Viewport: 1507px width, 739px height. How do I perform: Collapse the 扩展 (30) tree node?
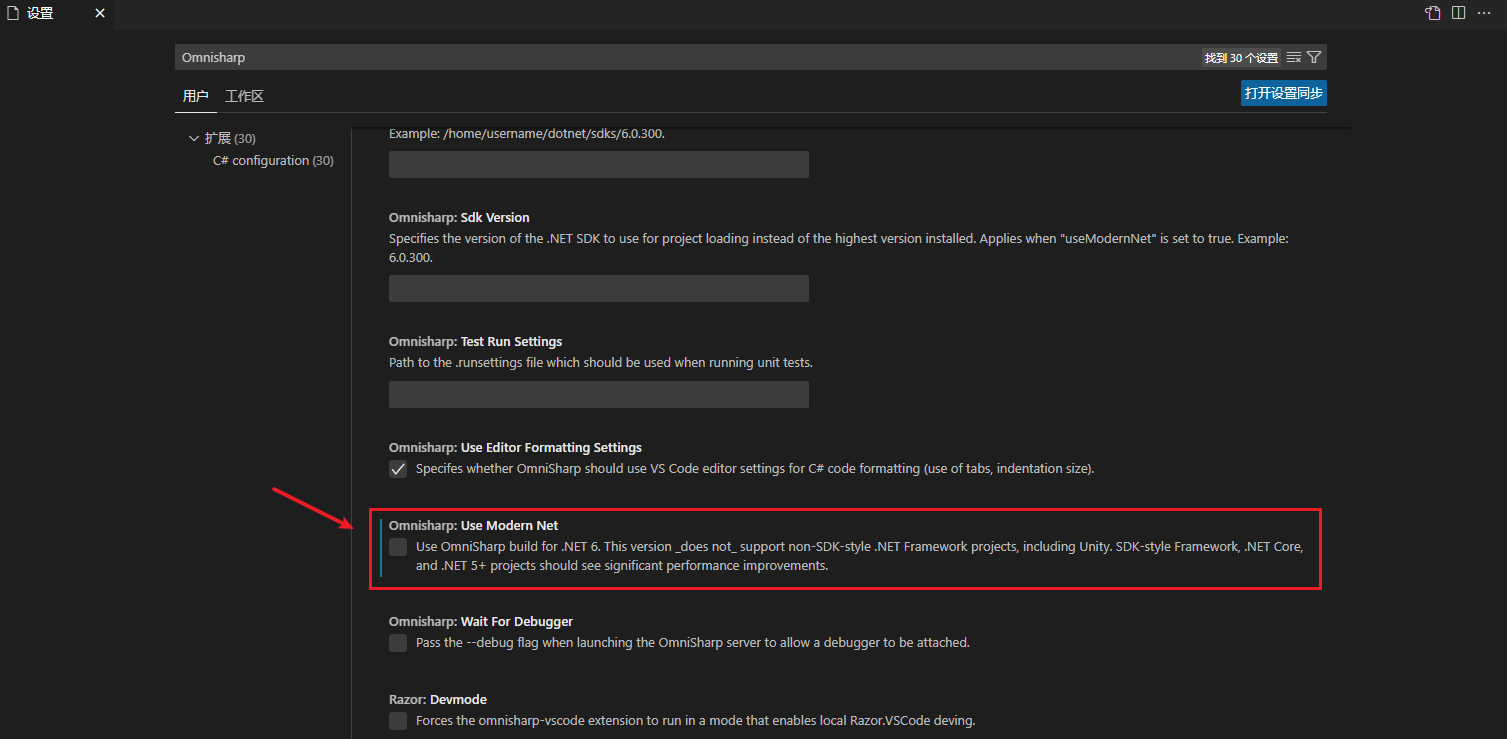click(194, 138)
